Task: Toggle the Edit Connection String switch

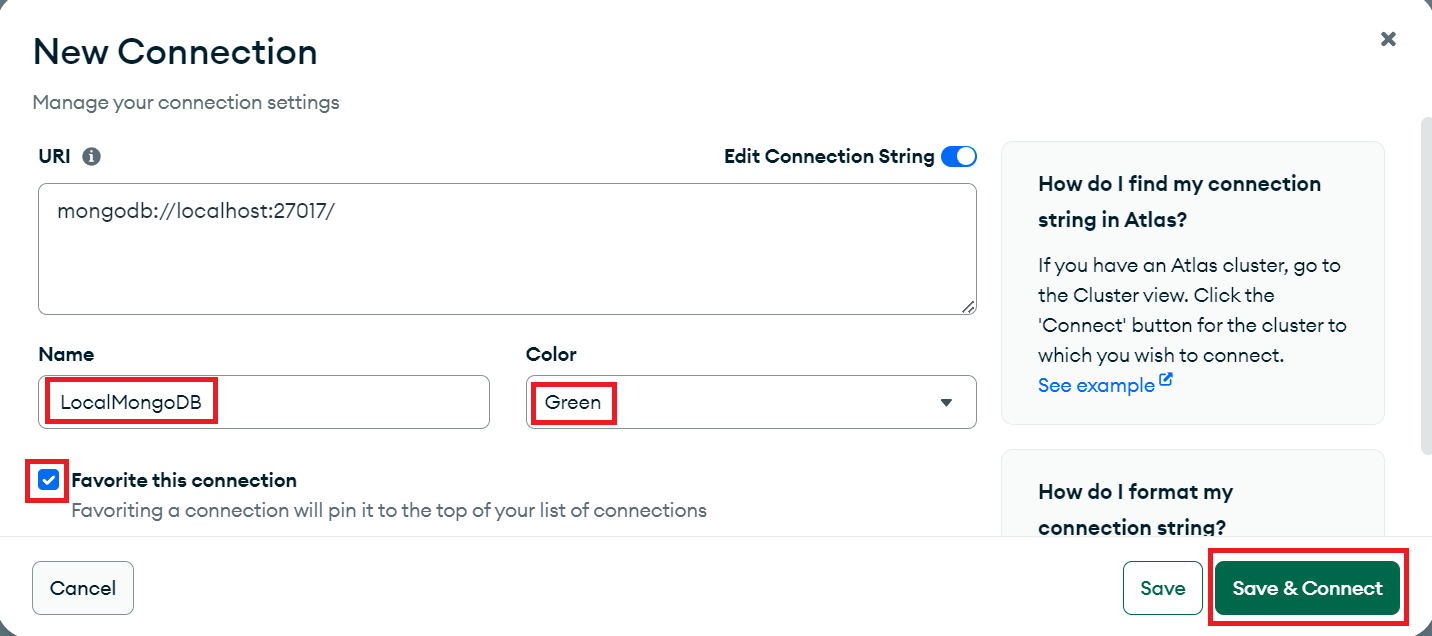Action: [x=959, y=157]
